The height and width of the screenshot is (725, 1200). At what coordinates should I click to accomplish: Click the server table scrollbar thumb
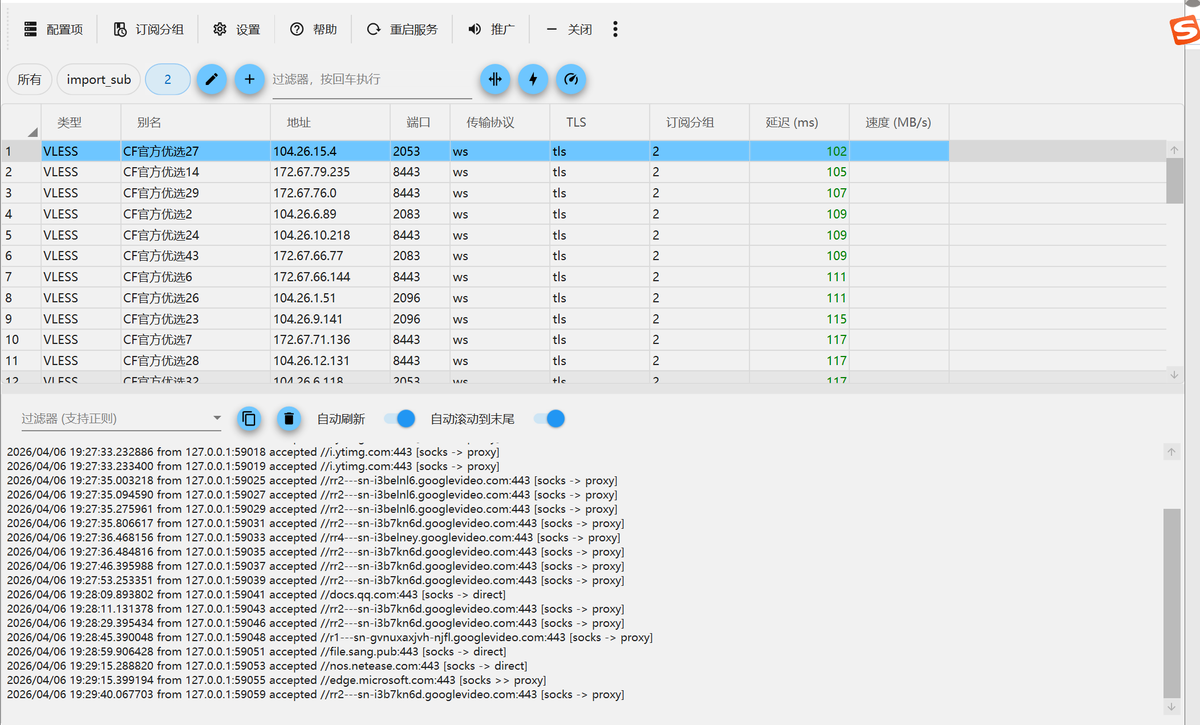pyautogui.click(x=1174, y=180)
